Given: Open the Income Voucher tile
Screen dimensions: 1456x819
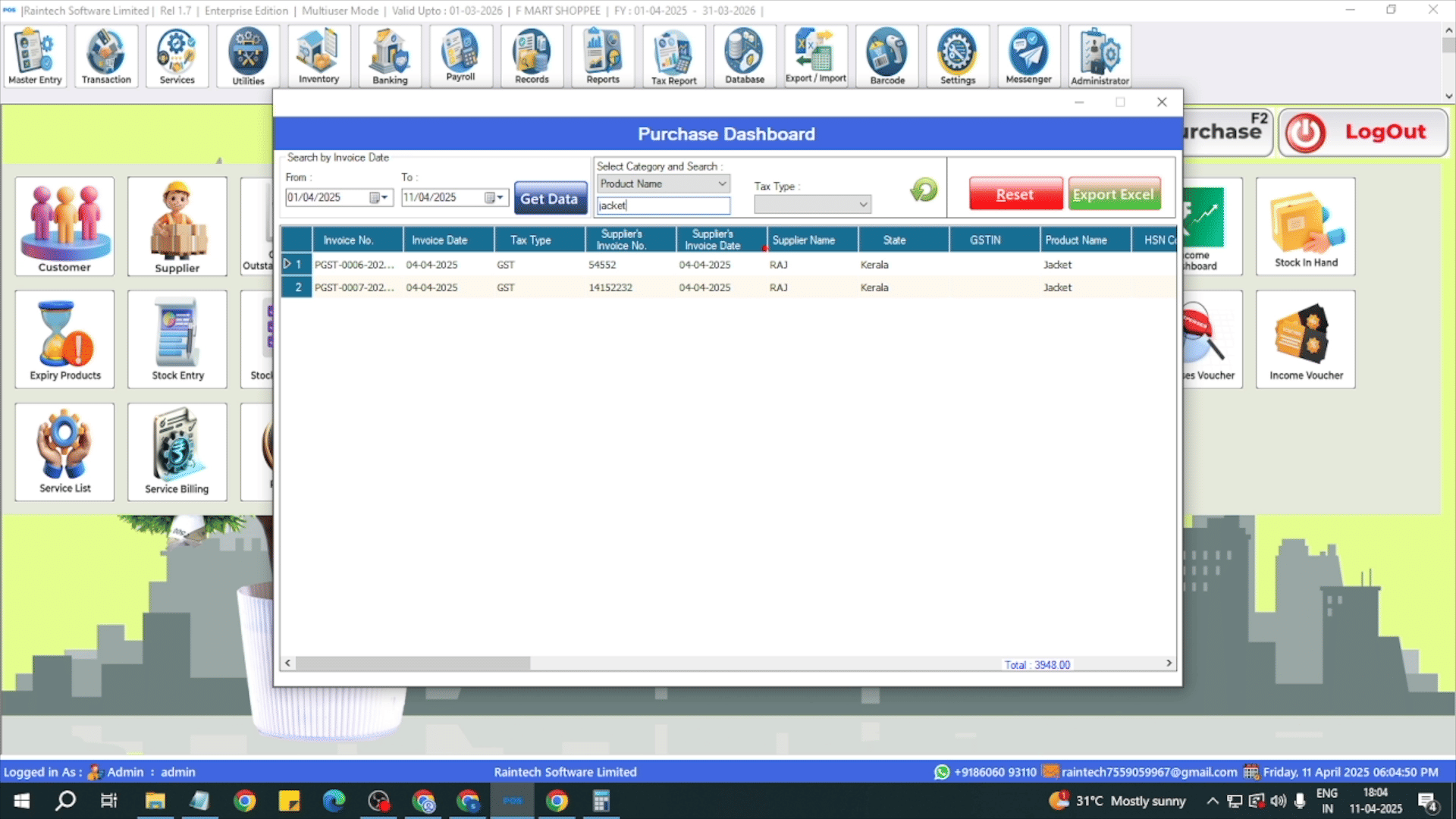Looking at the screenshot, I should point(1306,339).
